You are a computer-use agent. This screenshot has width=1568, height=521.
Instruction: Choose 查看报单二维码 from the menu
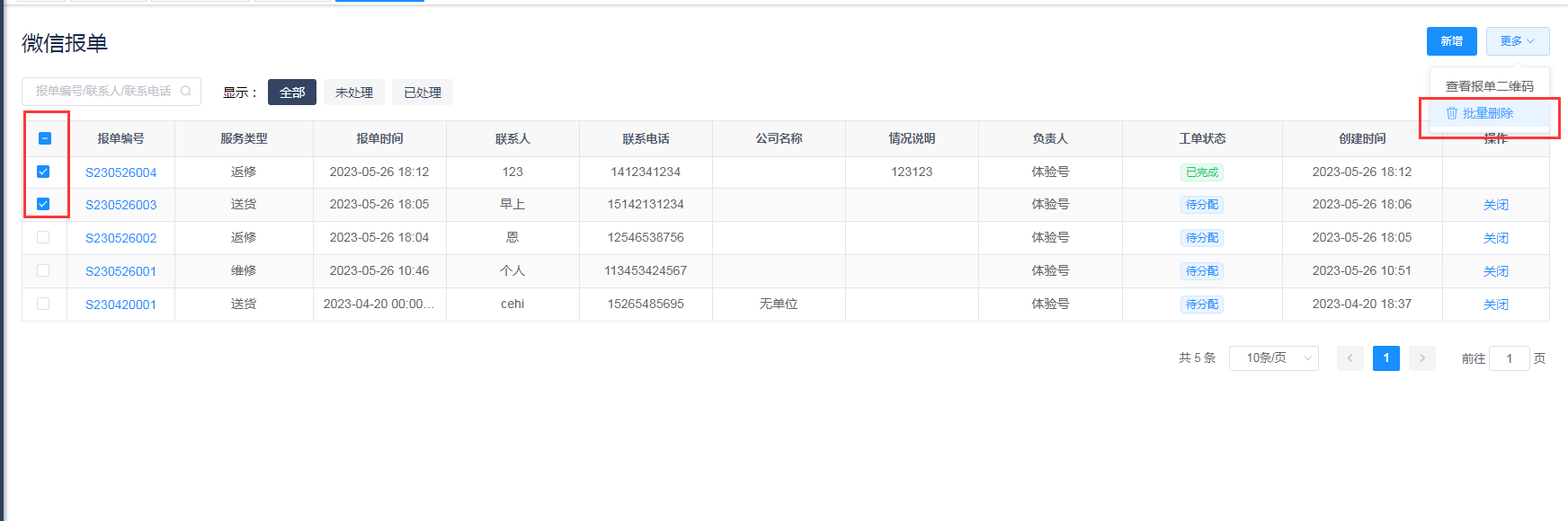point(1489,86)
